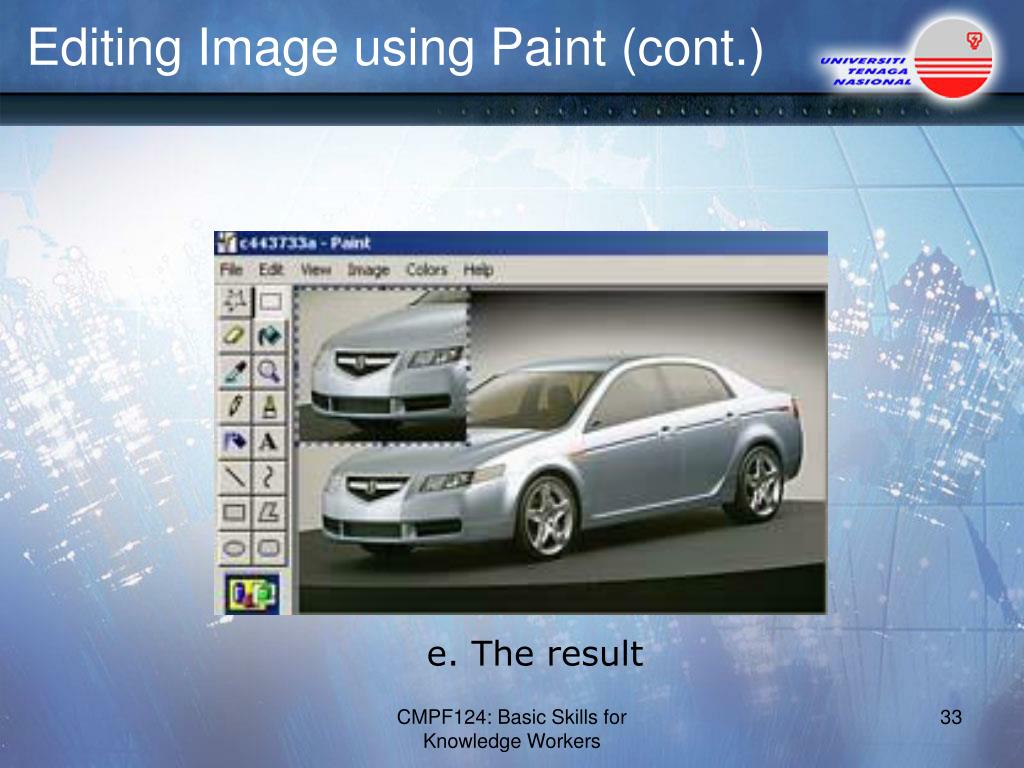Click the 'c443733a - Paint' title text
The image size is (1024, 768).
coord(304,244)
